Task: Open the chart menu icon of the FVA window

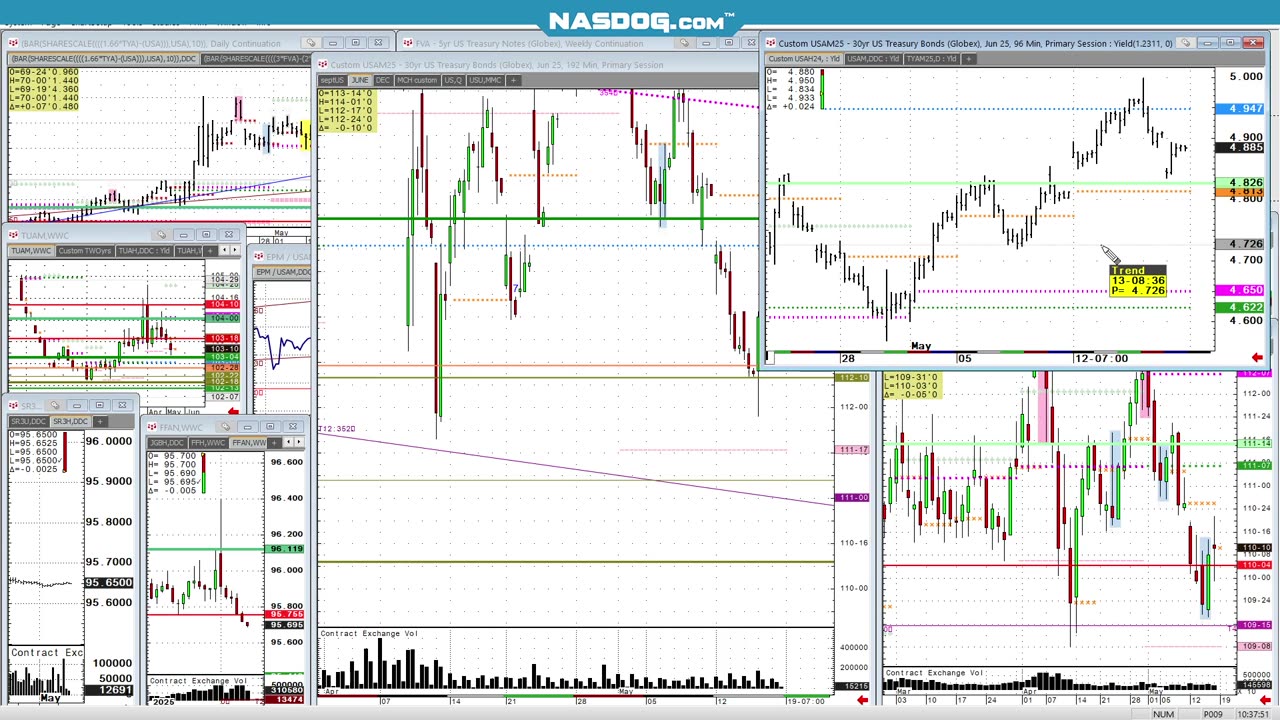Action: click(407, 43)
